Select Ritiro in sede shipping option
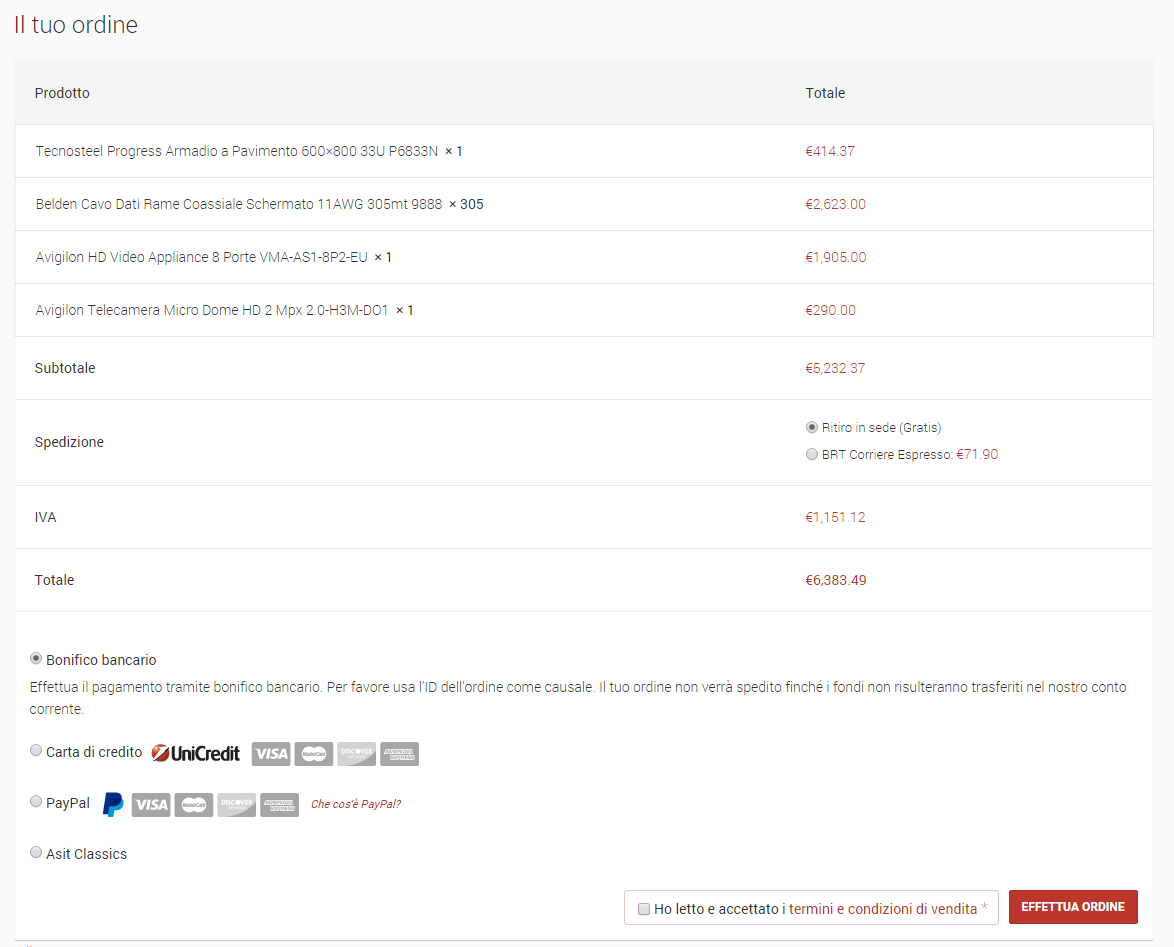The height and width of the screenshot is (947, 1174). tap(812, 427)
